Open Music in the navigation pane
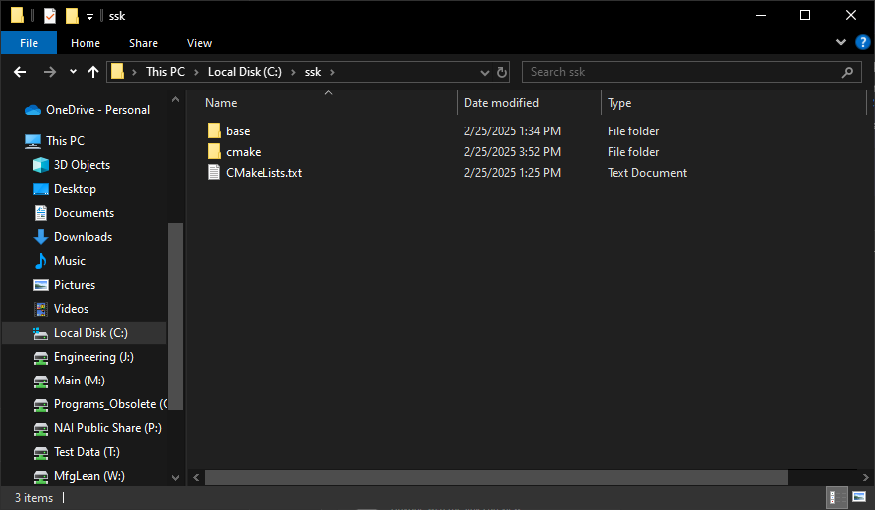 [x=70, y=261]
